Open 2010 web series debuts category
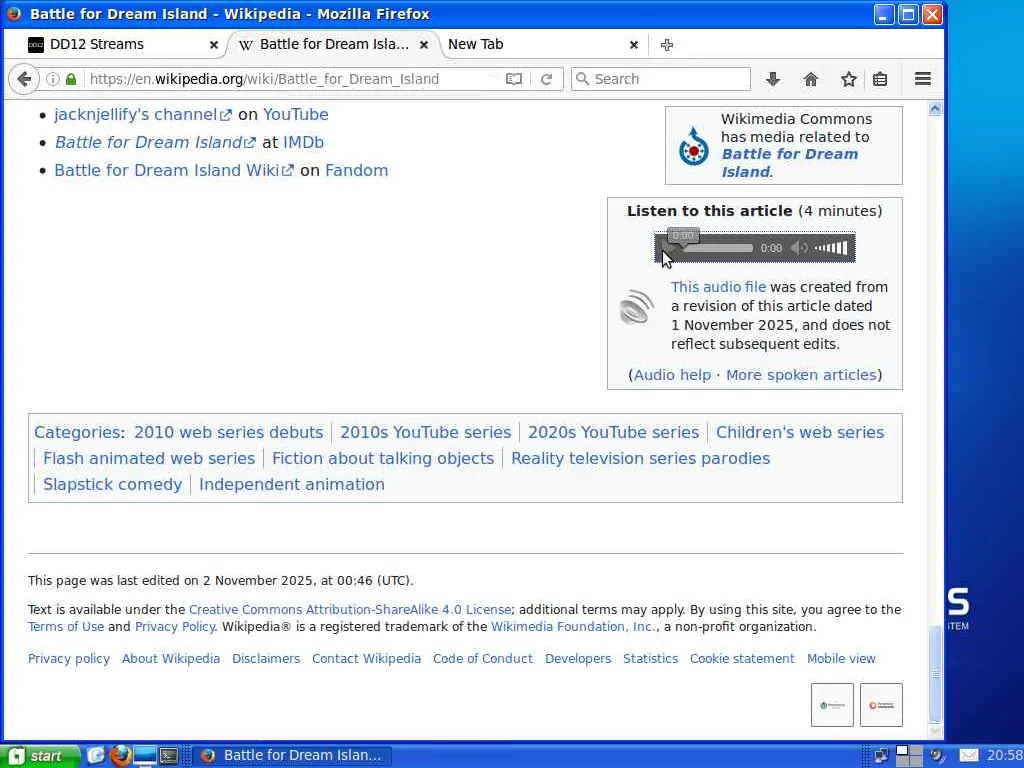The image size is (1024, 768). [229, 432]
